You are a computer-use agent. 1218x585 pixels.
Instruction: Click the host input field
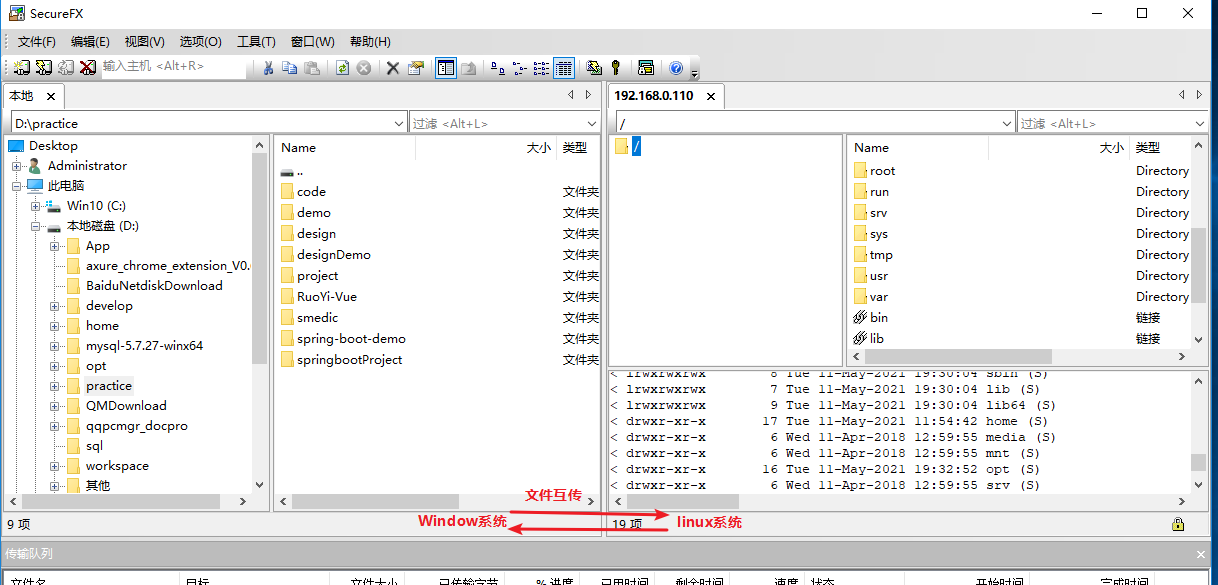pos(173,66)
